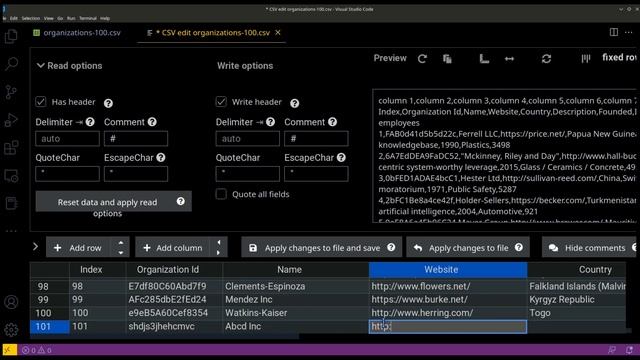Screen dimensions: 640x360
Task: Select the Organization Id column header
Action: pyautogui.click(x=174, y=269)
